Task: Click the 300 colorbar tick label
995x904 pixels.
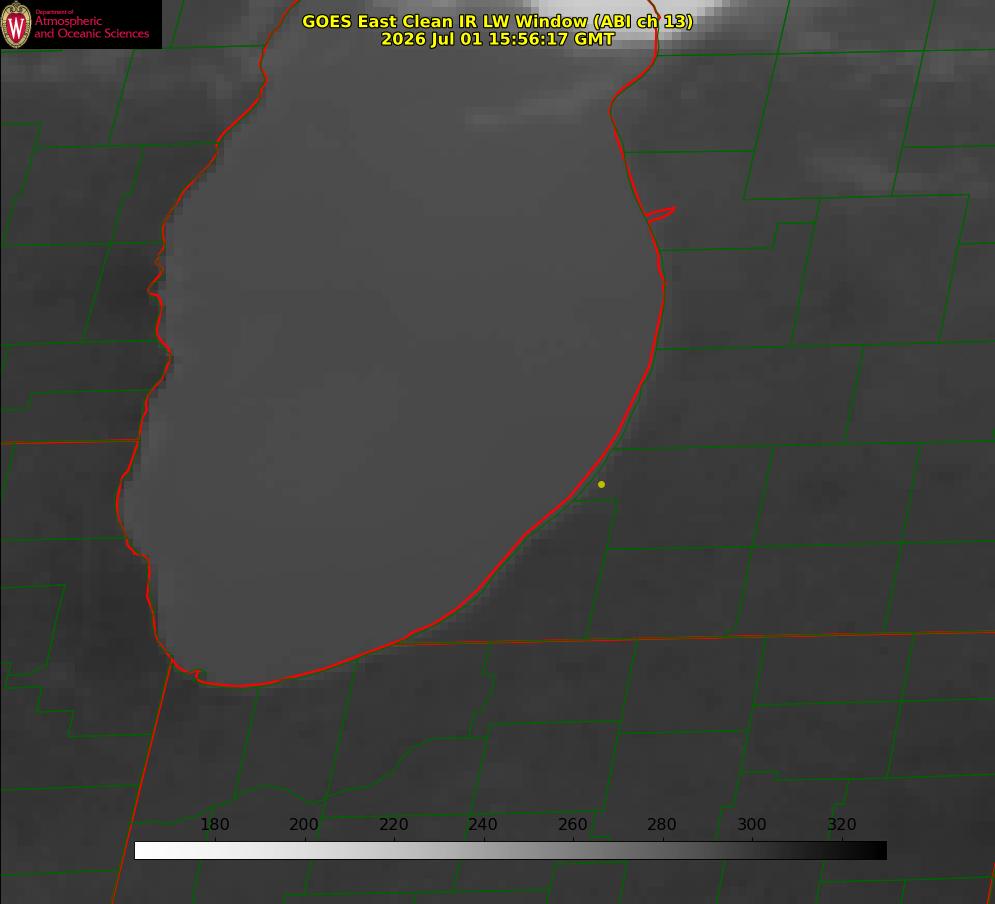Action: 752,824
